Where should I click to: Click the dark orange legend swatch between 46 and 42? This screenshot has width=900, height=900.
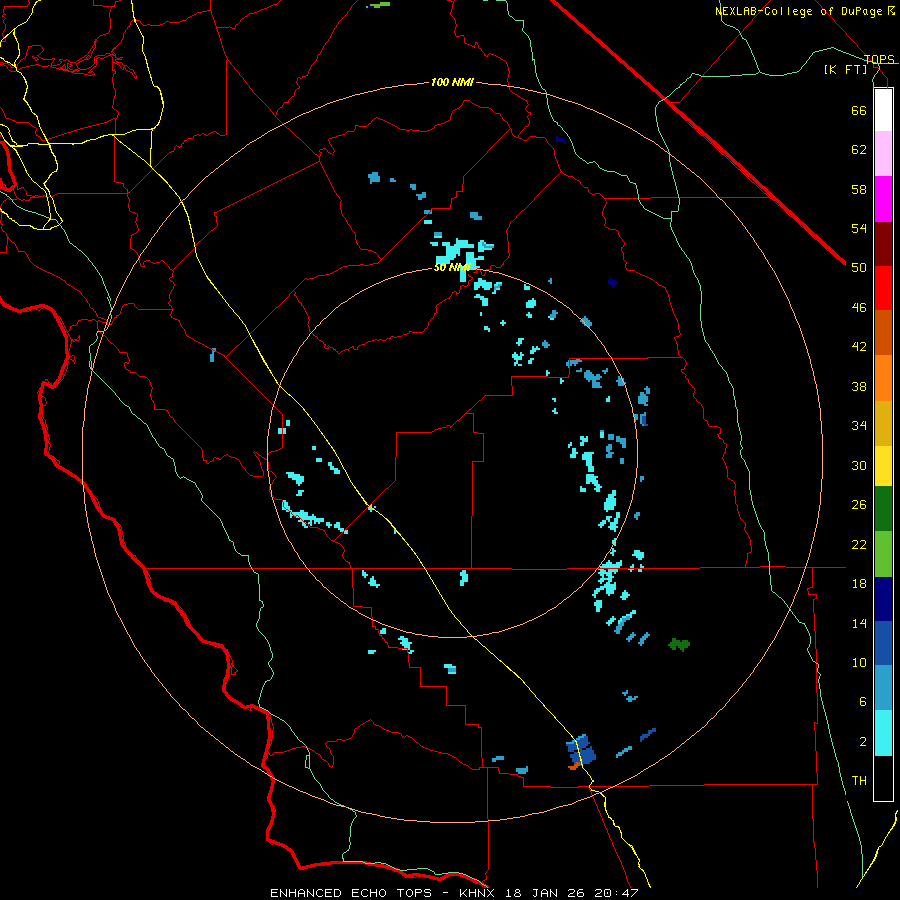point(883,333)
